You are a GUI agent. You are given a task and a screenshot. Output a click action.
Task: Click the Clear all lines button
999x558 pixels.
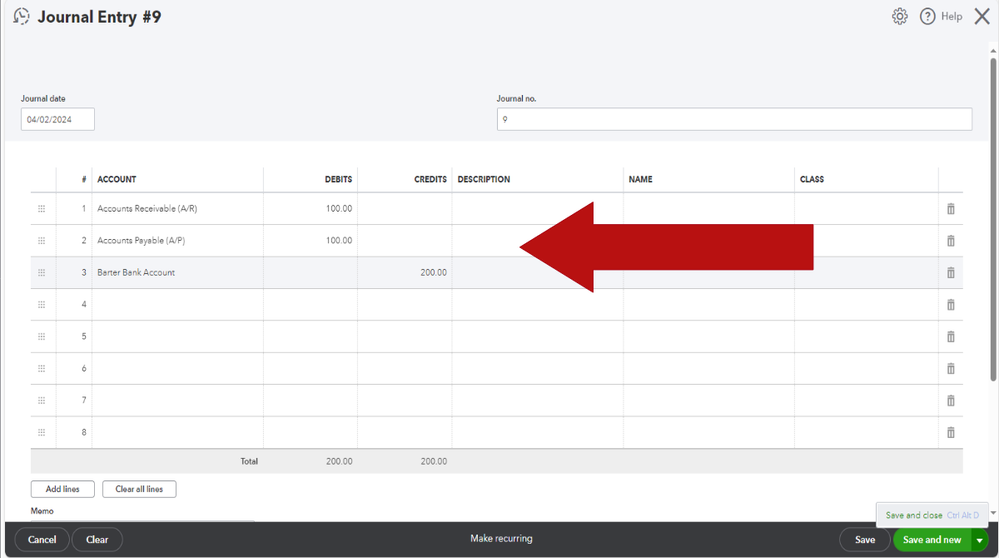click(x=139, y=489)
